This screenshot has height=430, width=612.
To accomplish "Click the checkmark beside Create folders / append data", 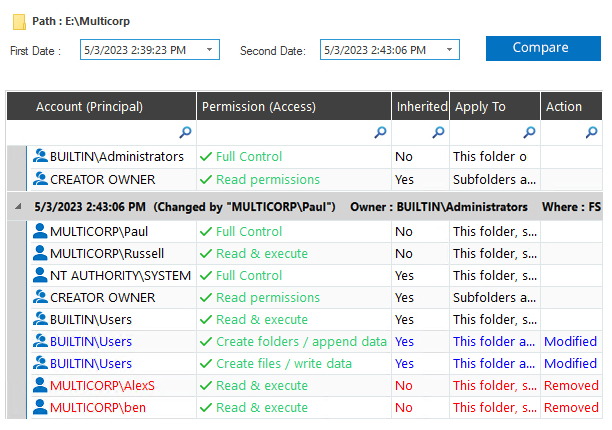I will (x=206, y=342).
